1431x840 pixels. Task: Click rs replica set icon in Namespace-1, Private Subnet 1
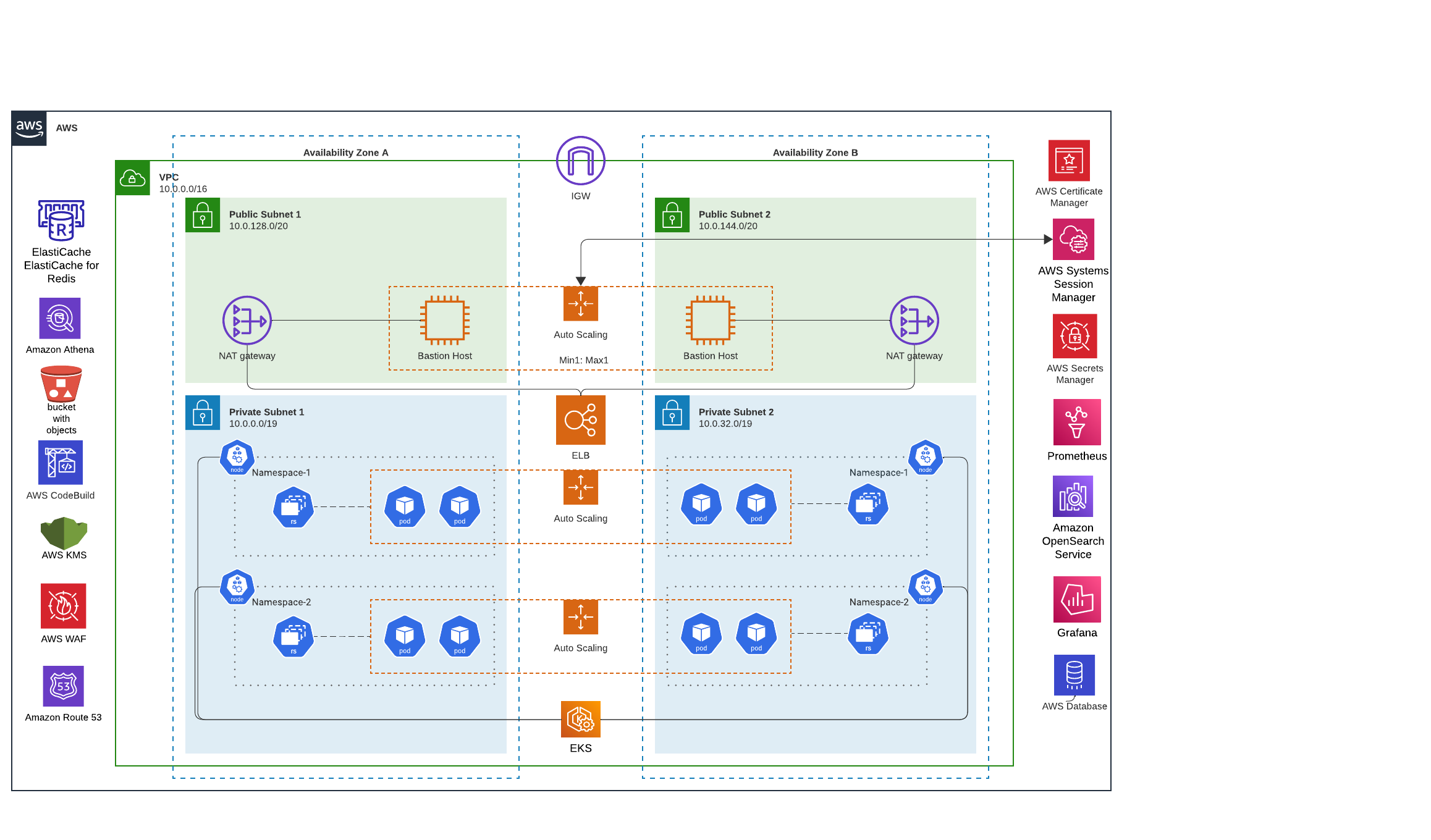pyautogui.click(x=293, y=507)
